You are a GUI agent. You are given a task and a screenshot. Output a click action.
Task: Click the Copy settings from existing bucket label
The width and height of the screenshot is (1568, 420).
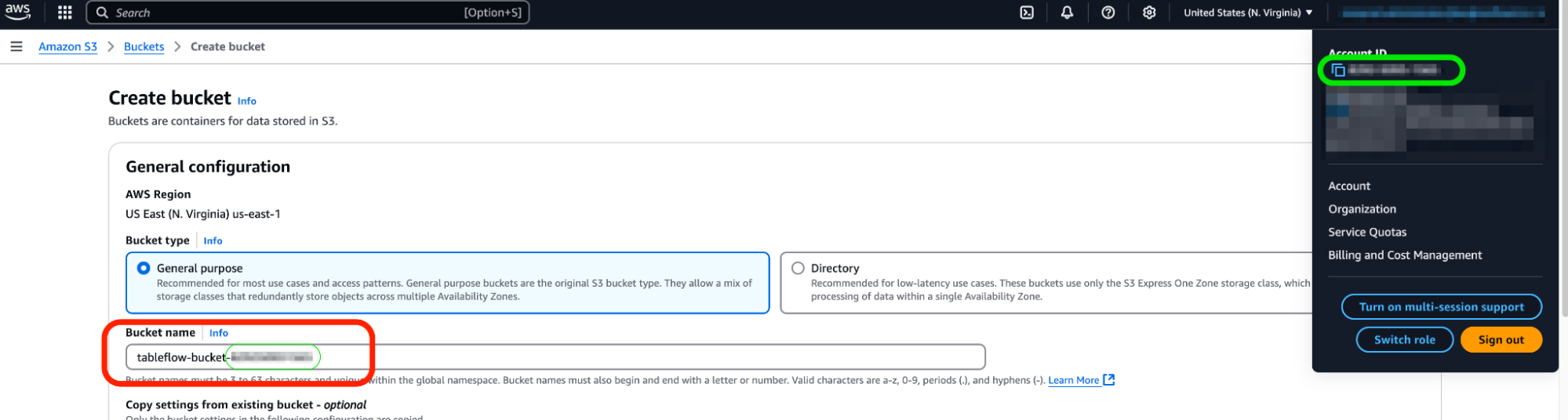click(246, 405)
